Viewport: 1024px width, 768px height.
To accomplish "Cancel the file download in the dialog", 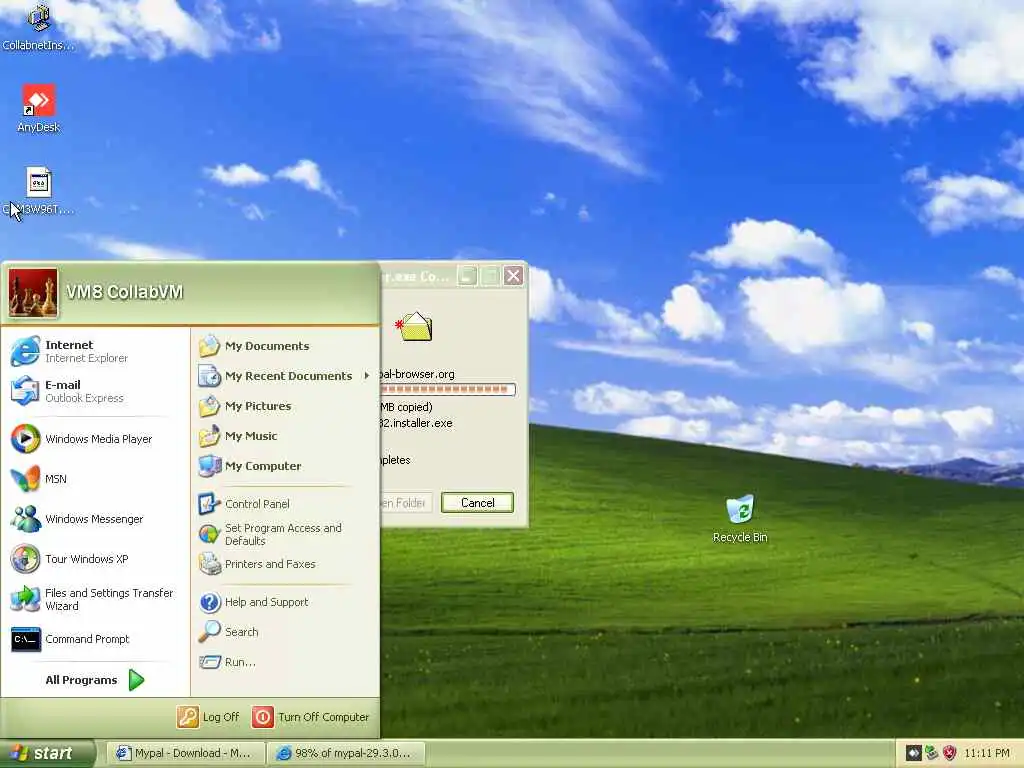I will coord(477,503).
